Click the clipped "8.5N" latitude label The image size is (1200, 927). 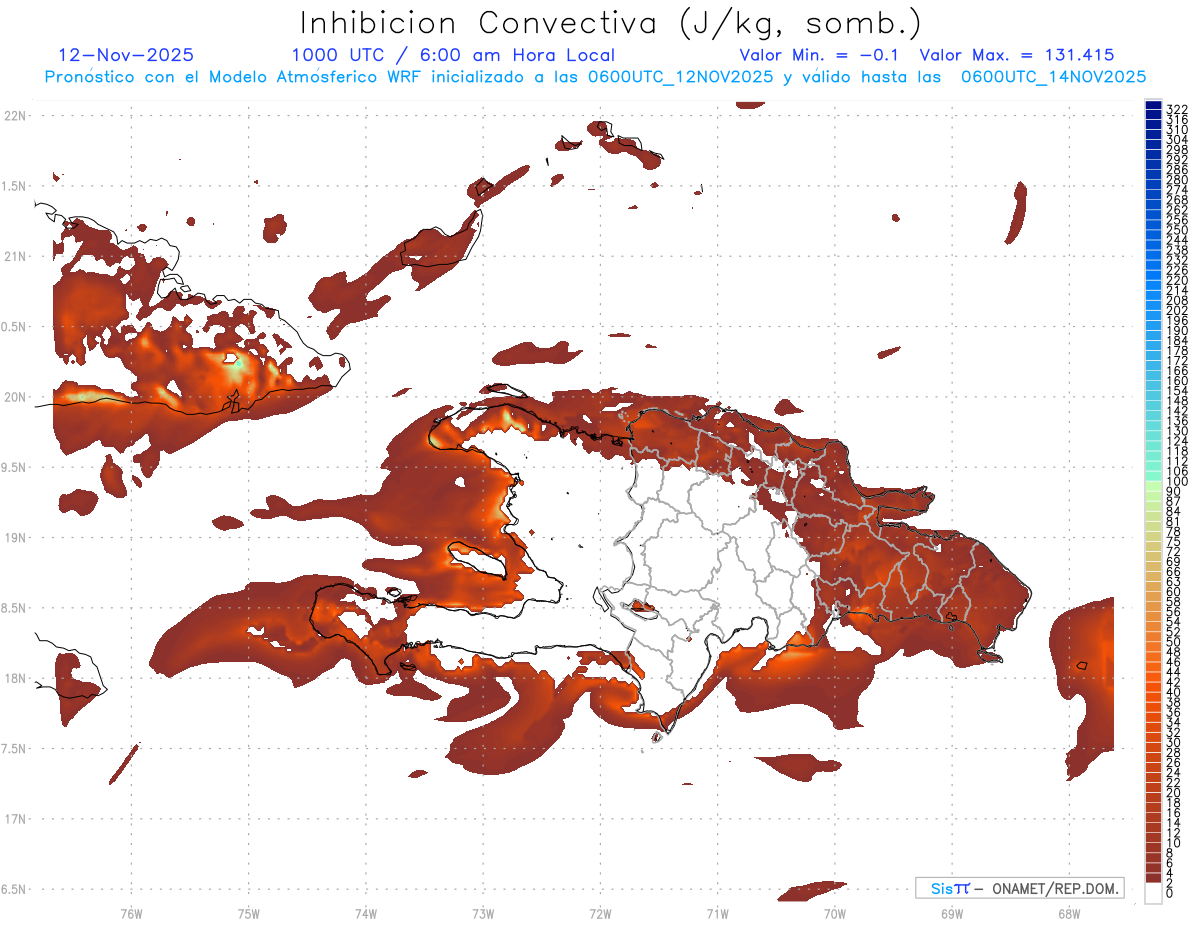point(13,608)
